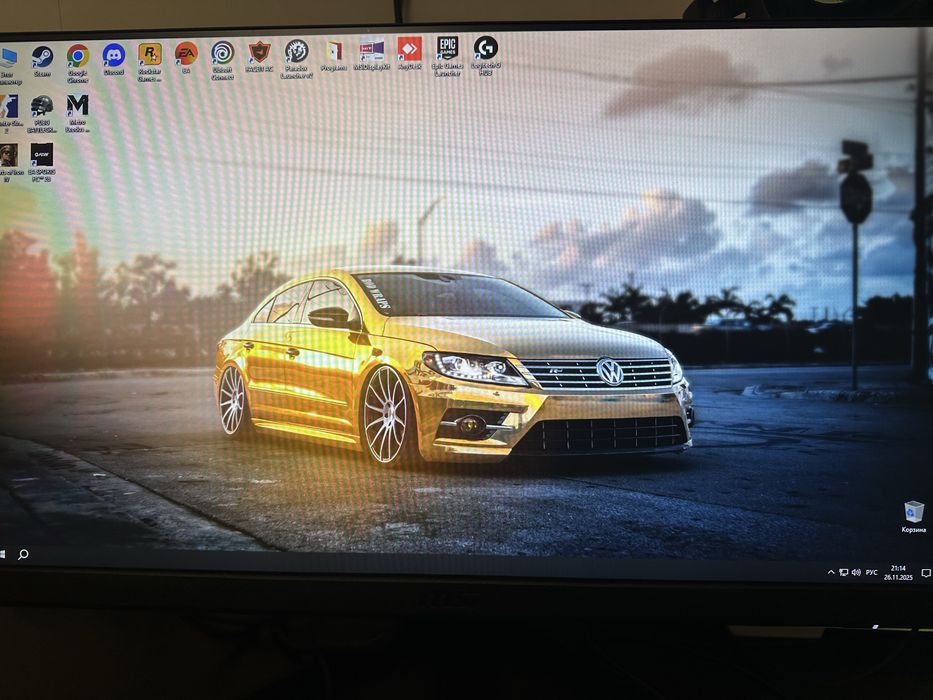This screenshot has height=700, width=933.
Task: Open the Корзина recycle bin
Action: (913, 517)
